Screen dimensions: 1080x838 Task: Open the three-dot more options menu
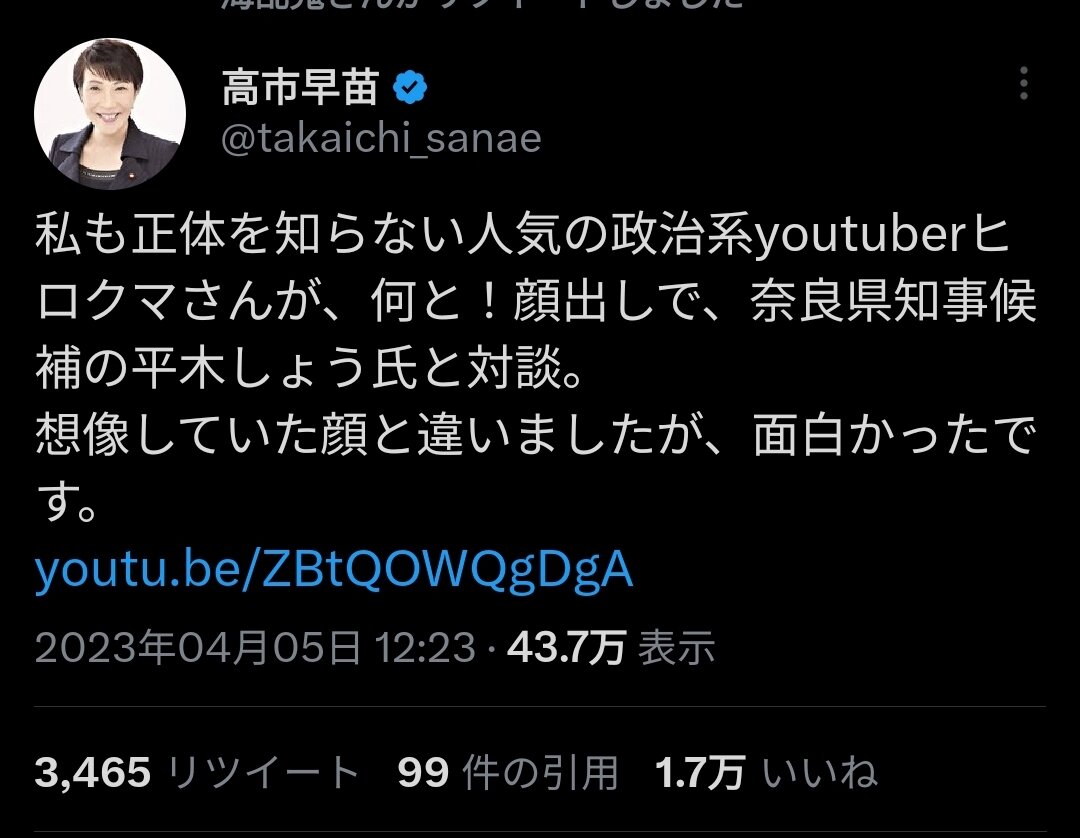(1024, 83)
